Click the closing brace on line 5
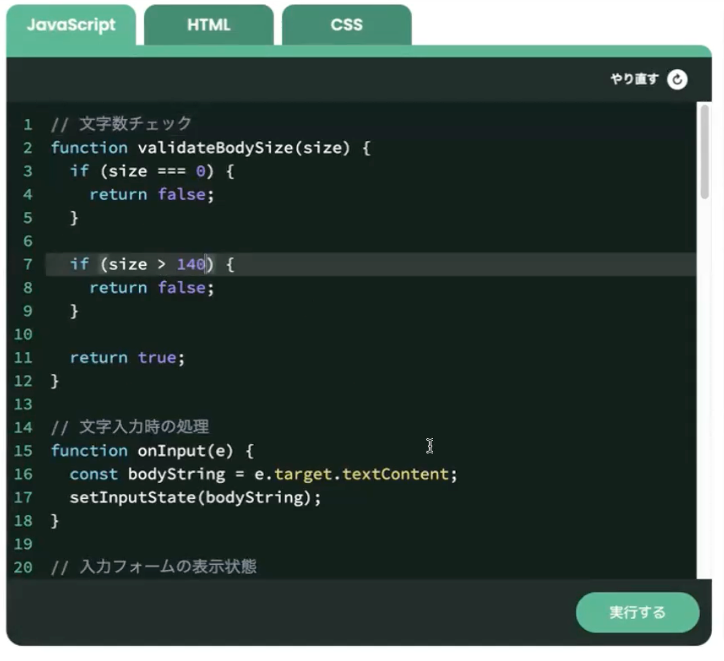This screenshot has width=724, height=661. (74, 218)
